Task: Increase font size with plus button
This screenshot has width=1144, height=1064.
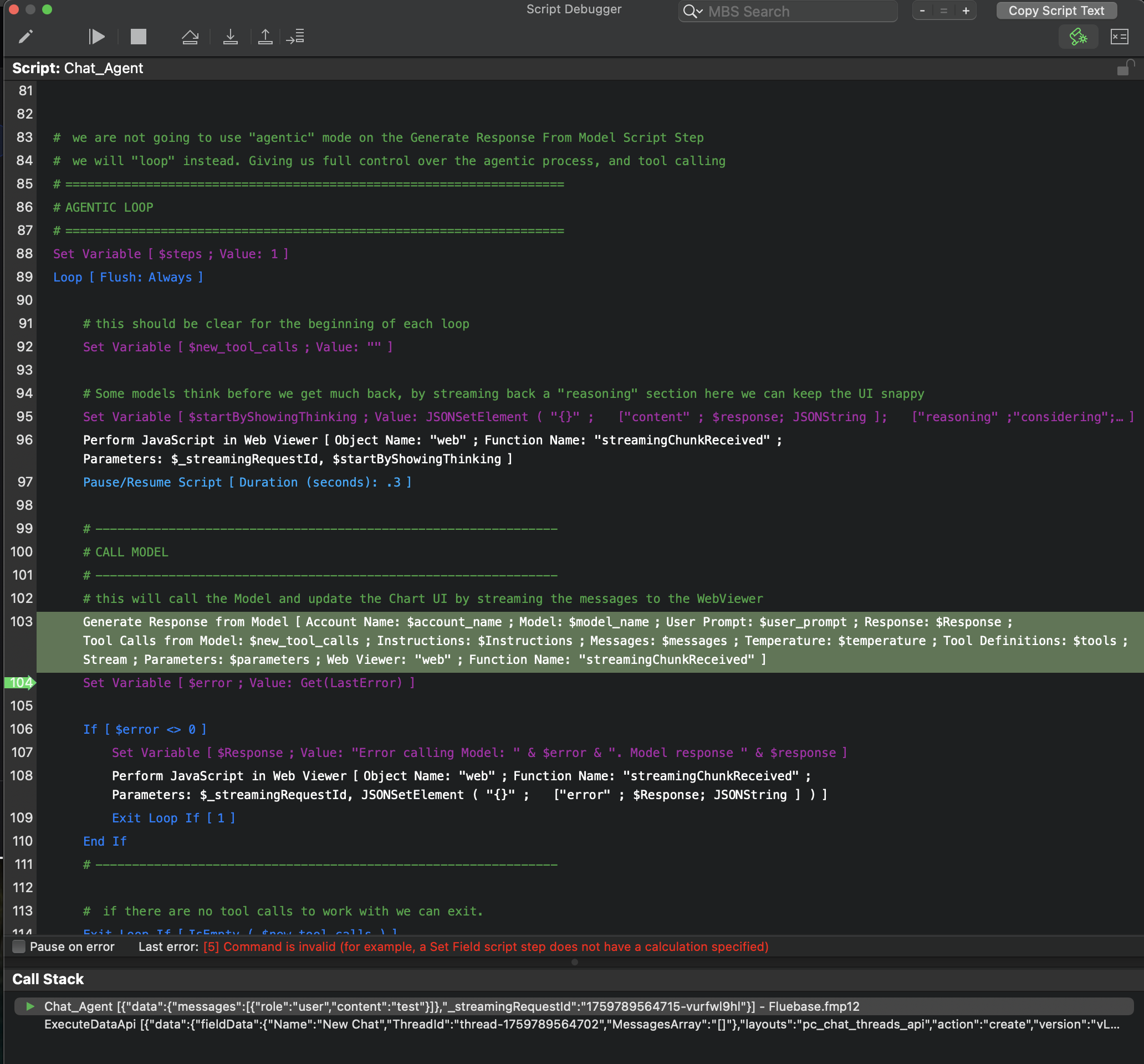Action: (966, 11)
